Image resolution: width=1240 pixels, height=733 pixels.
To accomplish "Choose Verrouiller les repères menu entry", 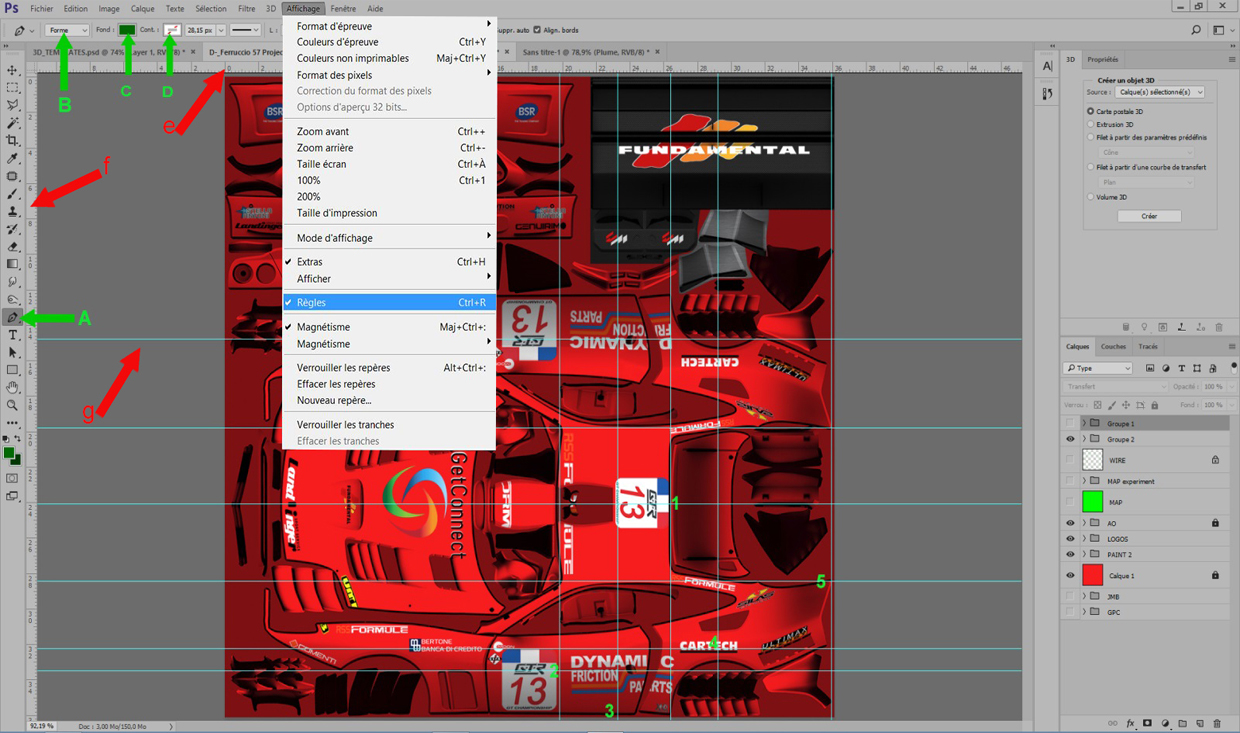I will pyautogui.click(x=389, y=368).
